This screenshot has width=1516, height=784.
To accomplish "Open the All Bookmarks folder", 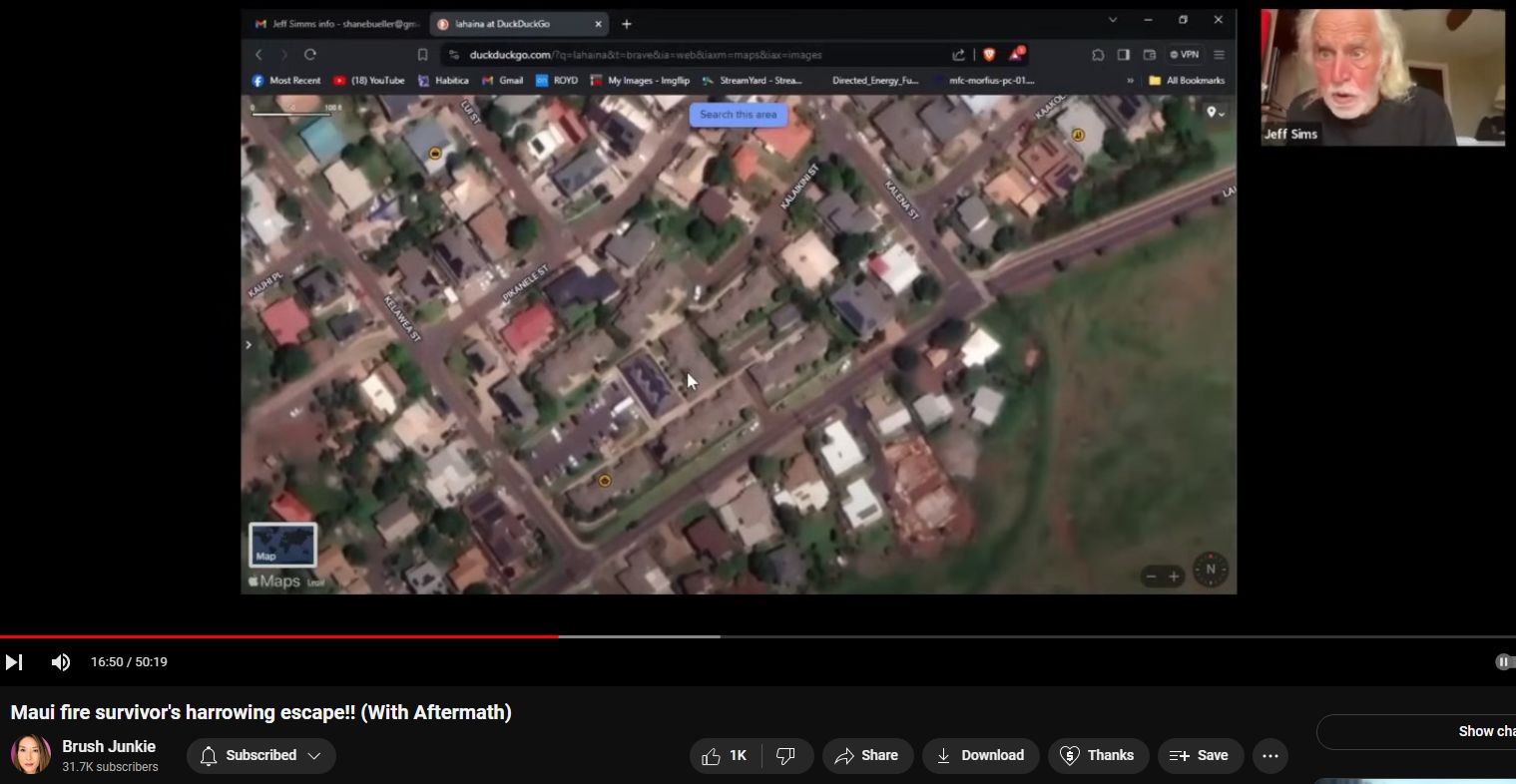I will click(x=1187, y=81).
